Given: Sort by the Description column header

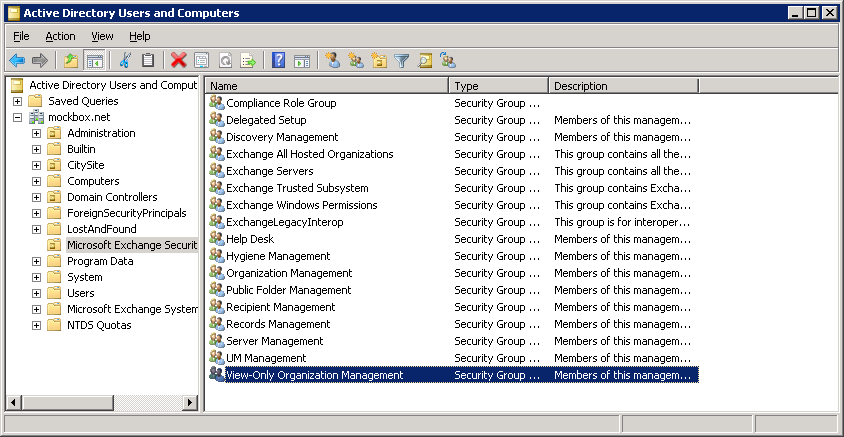Looking at the screenshot, I should [623, 86].
